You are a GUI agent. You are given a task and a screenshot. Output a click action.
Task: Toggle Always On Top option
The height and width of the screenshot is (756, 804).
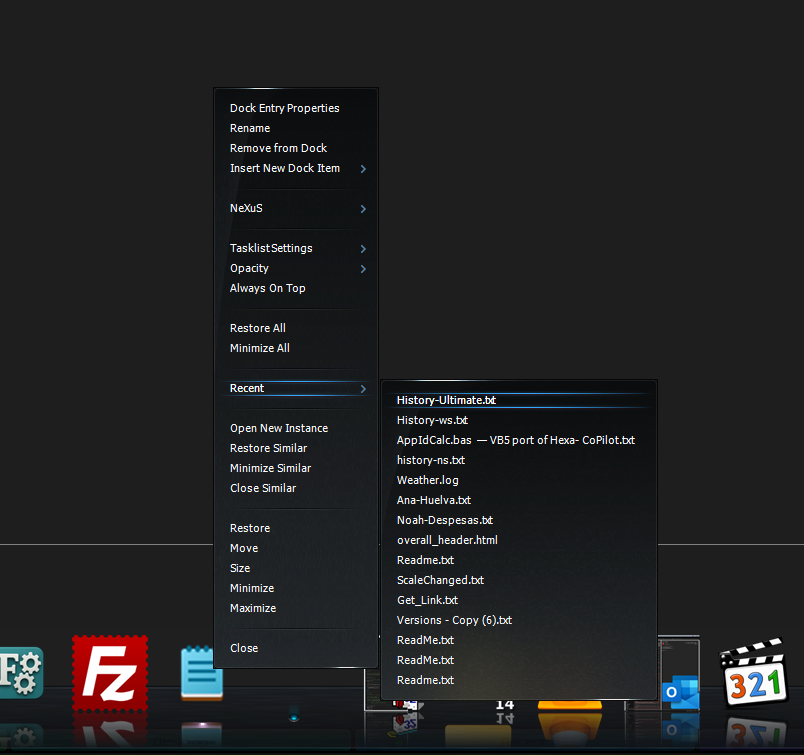267,288
